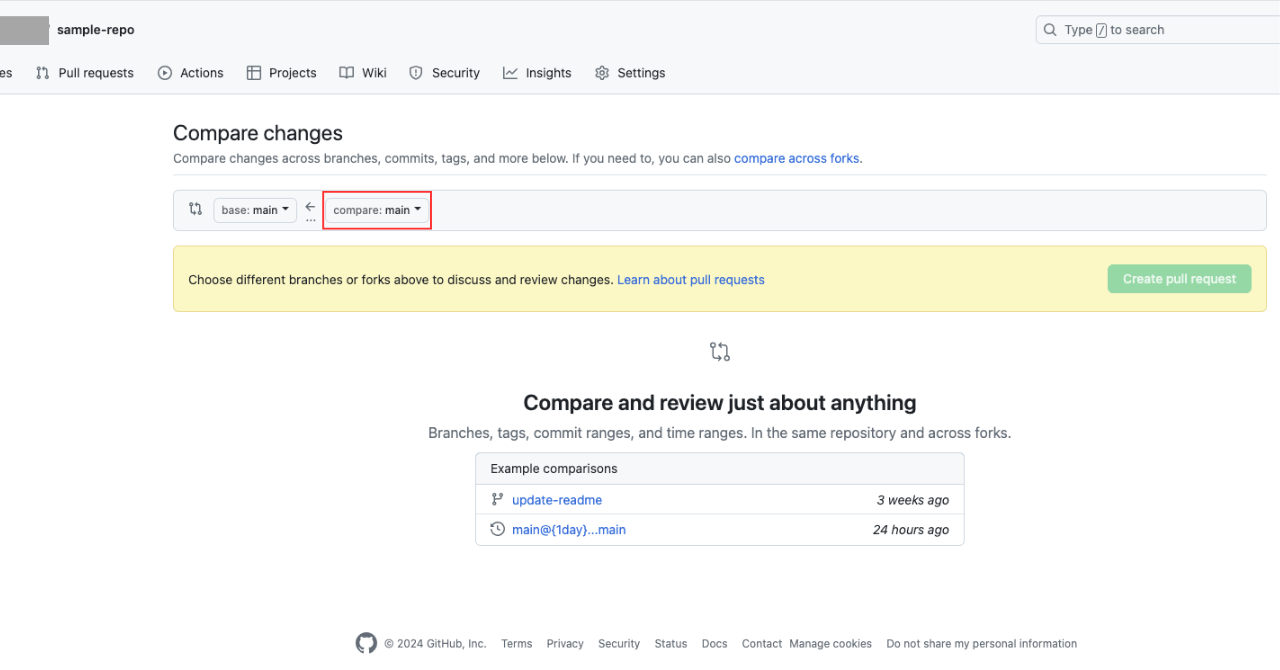Follow the 'compare across forks' link

(x=797, y=158)
